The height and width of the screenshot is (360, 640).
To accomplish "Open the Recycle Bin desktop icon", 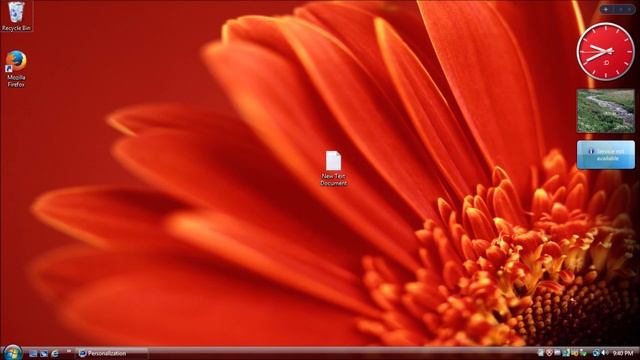I will [x=16, y=16].
